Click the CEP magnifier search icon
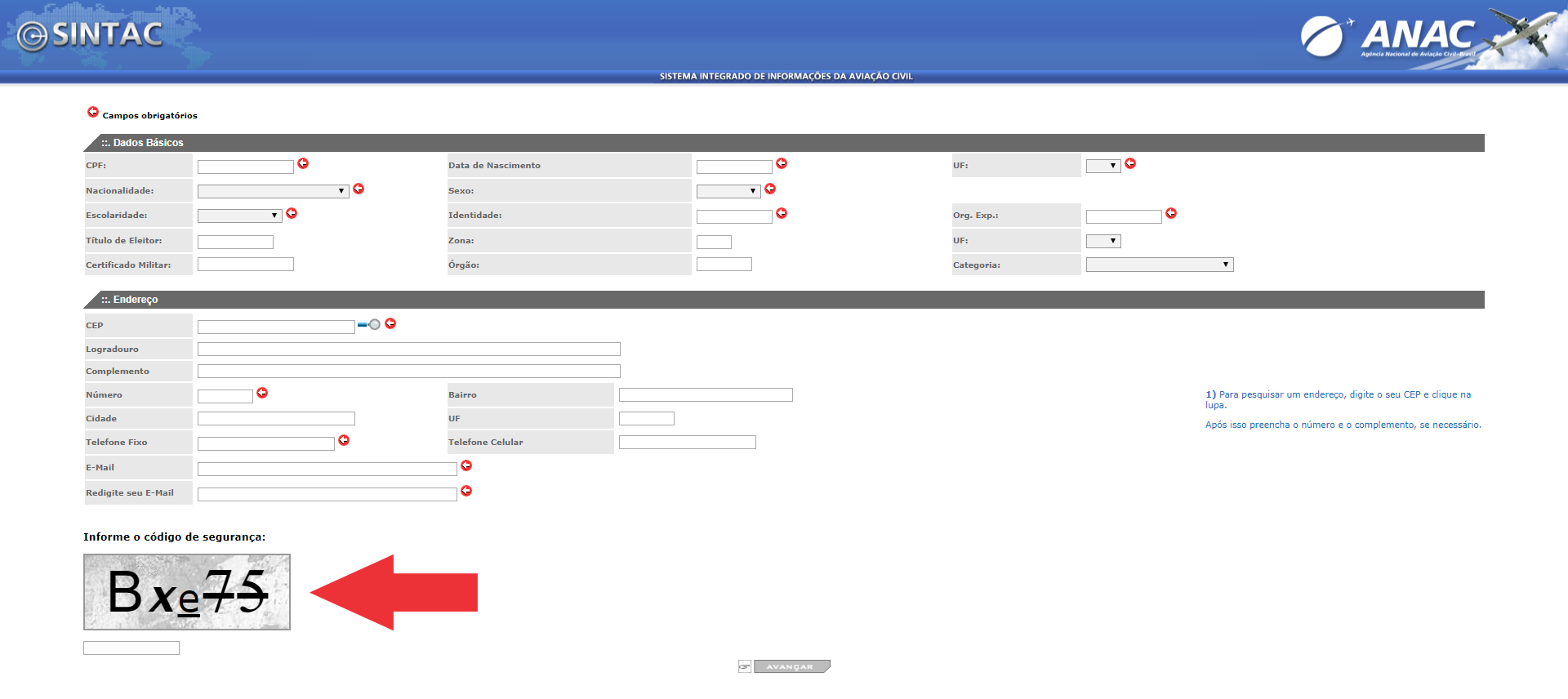Viewport: 1568px width, 699px height. 370,325
